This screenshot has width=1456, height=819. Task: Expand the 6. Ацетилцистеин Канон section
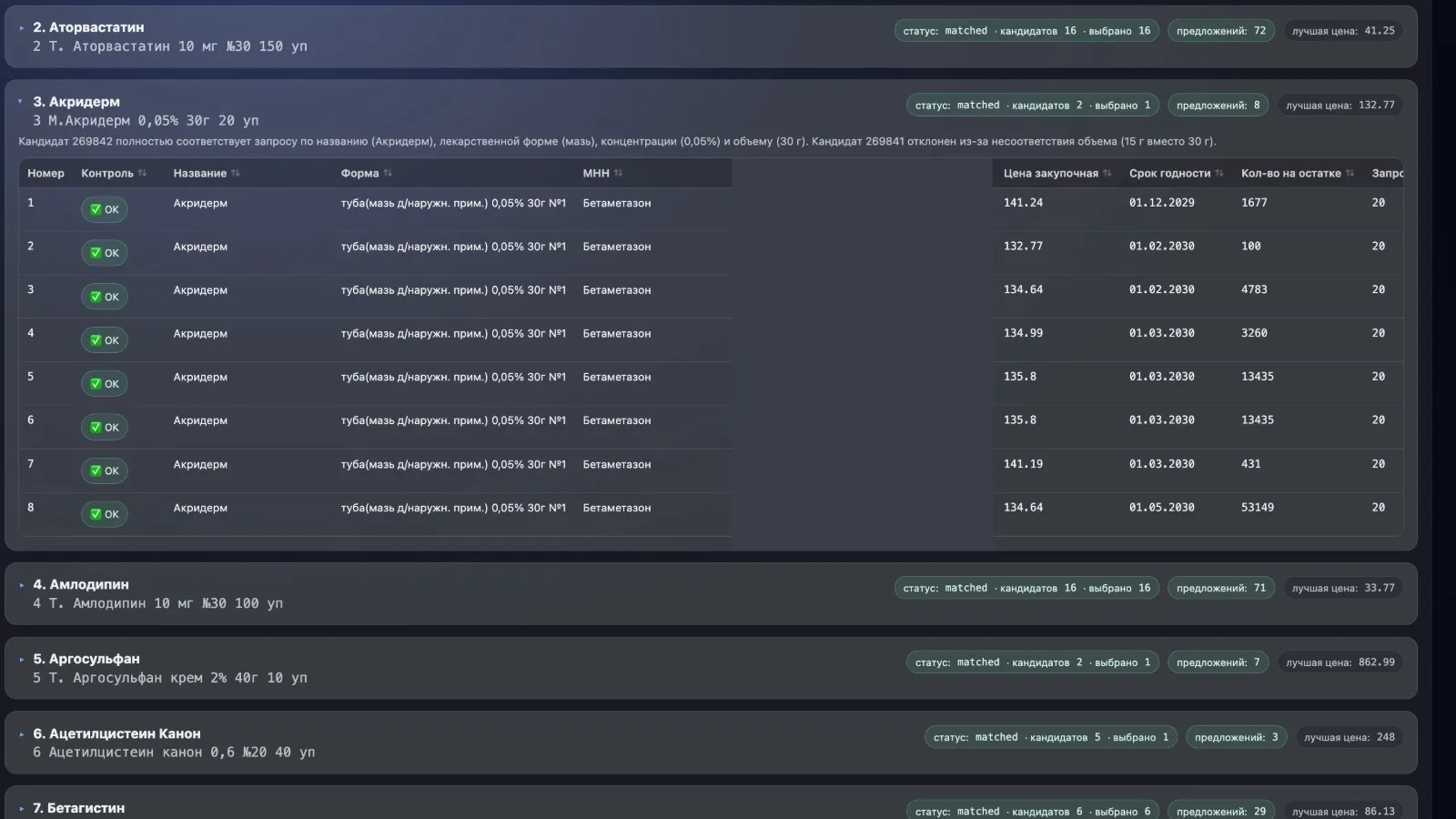click(22, 734)
